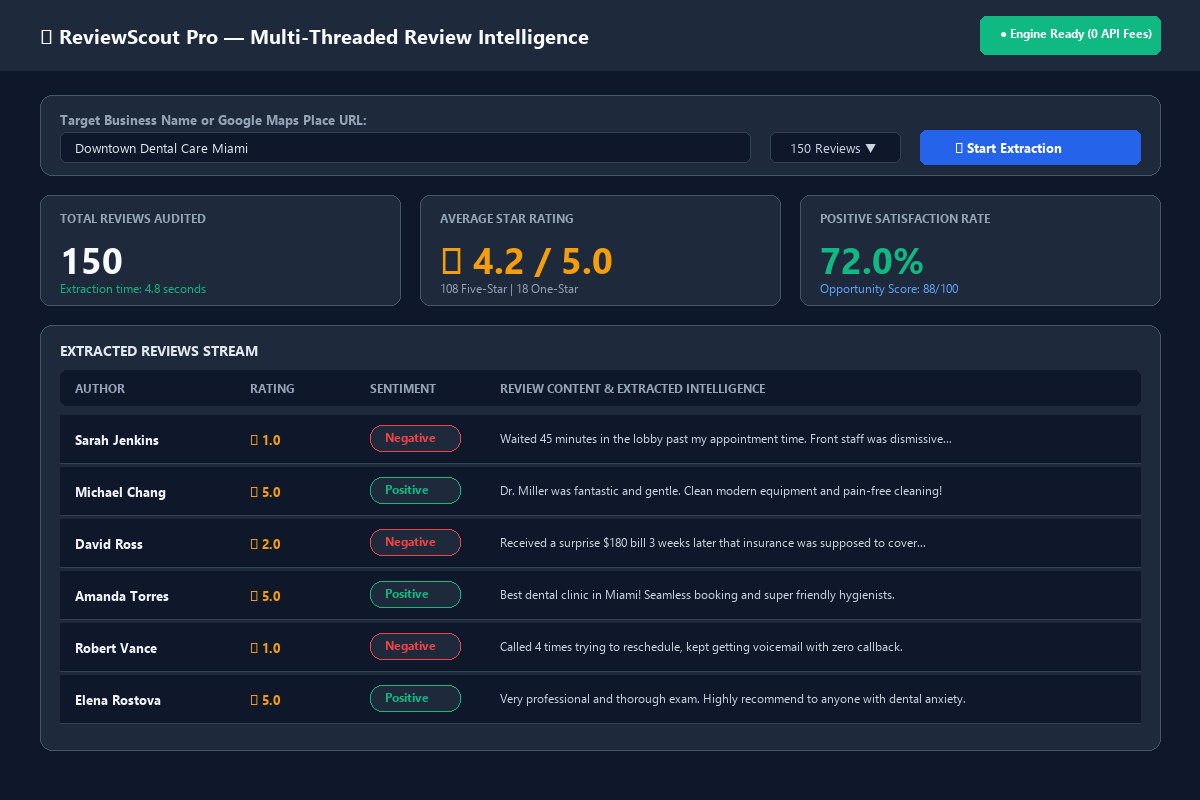Click the Negative badge for David Ross

[415, 542]
